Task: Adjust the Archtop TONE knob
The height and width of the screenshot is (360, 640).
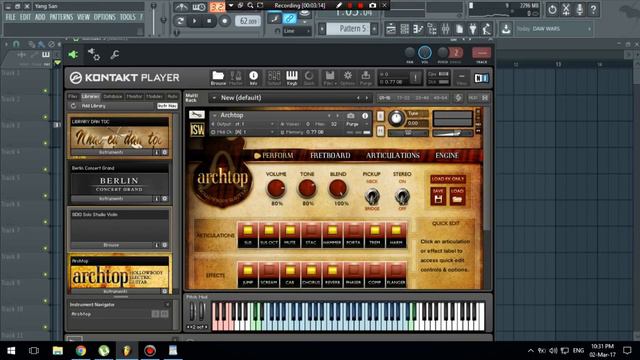Action: coord(307,189)
